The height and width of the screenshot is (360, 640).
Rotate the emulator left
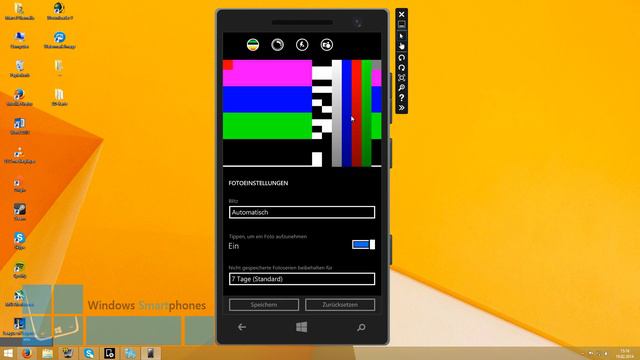pos(402,57)
